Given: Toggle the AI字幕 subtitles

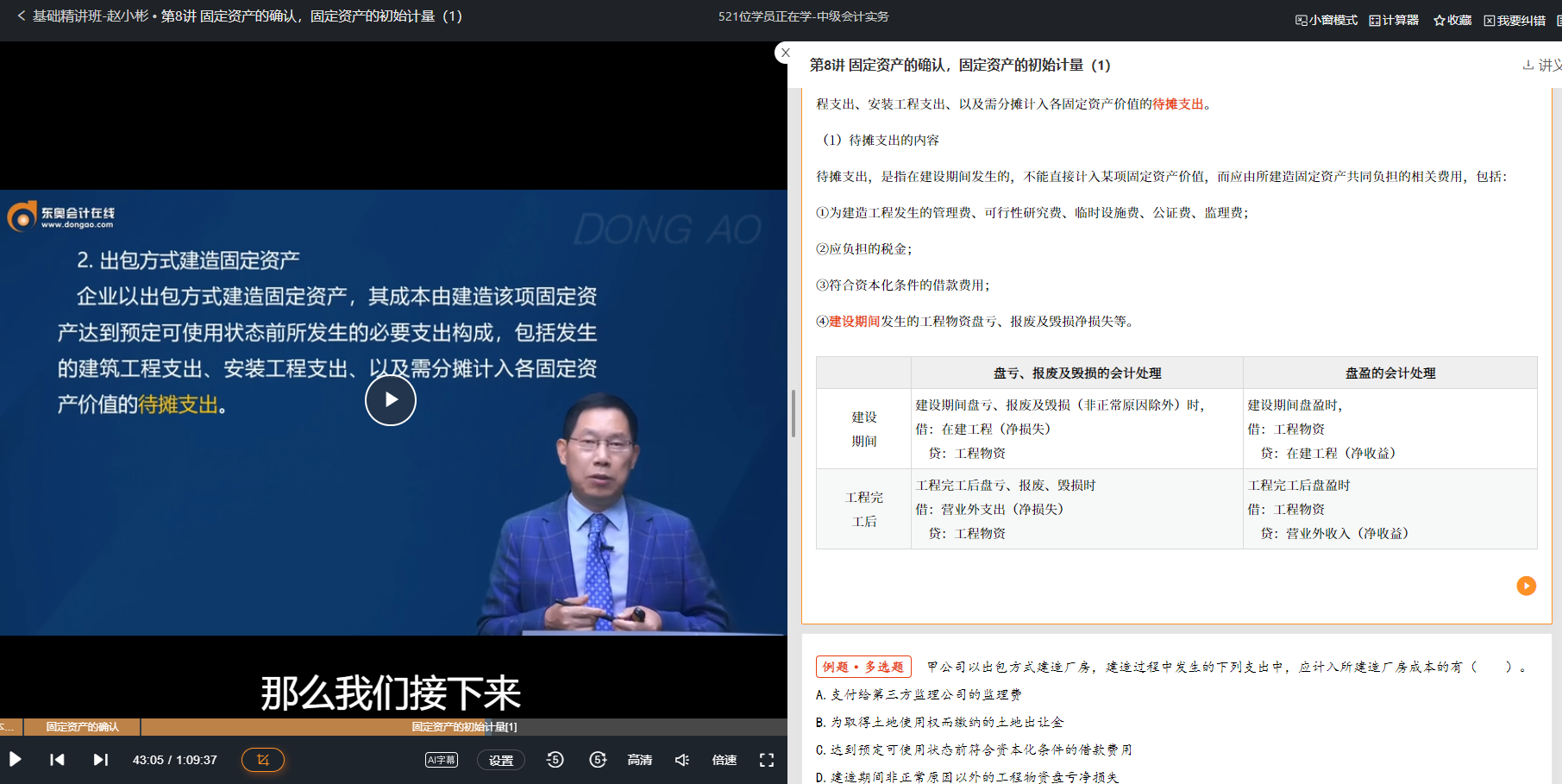Looking at the screenshot, I should click(441, 760).
